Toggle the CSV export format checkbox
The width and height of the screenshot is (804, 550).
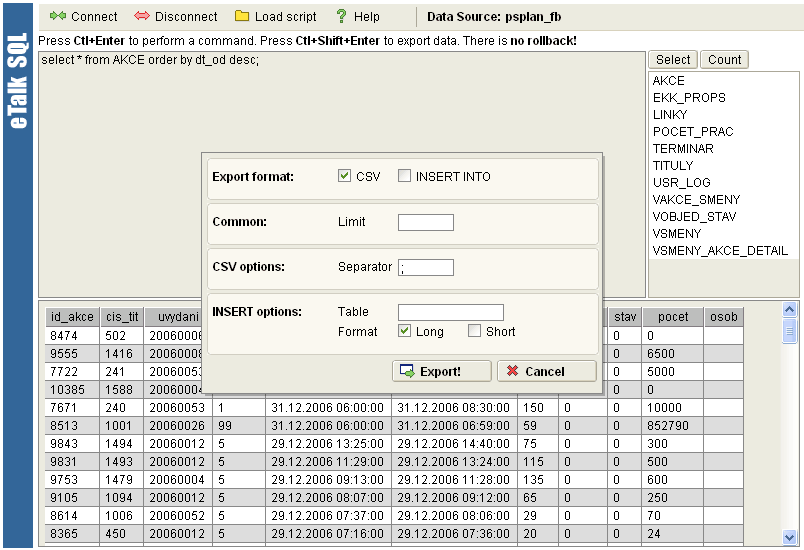[x=346, y=177]
